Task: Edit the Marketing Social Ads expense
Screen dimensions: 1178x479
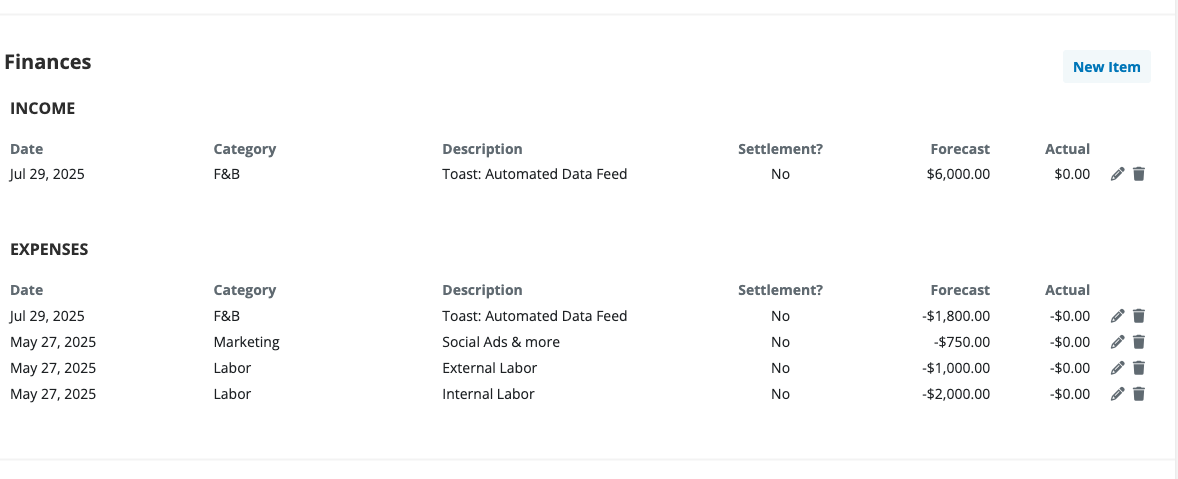Action: (1117, 342)
